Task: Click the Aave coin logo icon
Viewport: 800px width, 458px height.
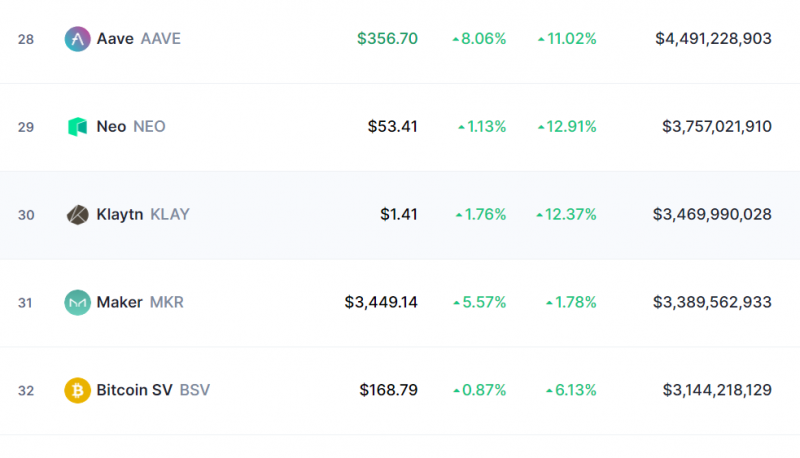Action: [78, 39]
